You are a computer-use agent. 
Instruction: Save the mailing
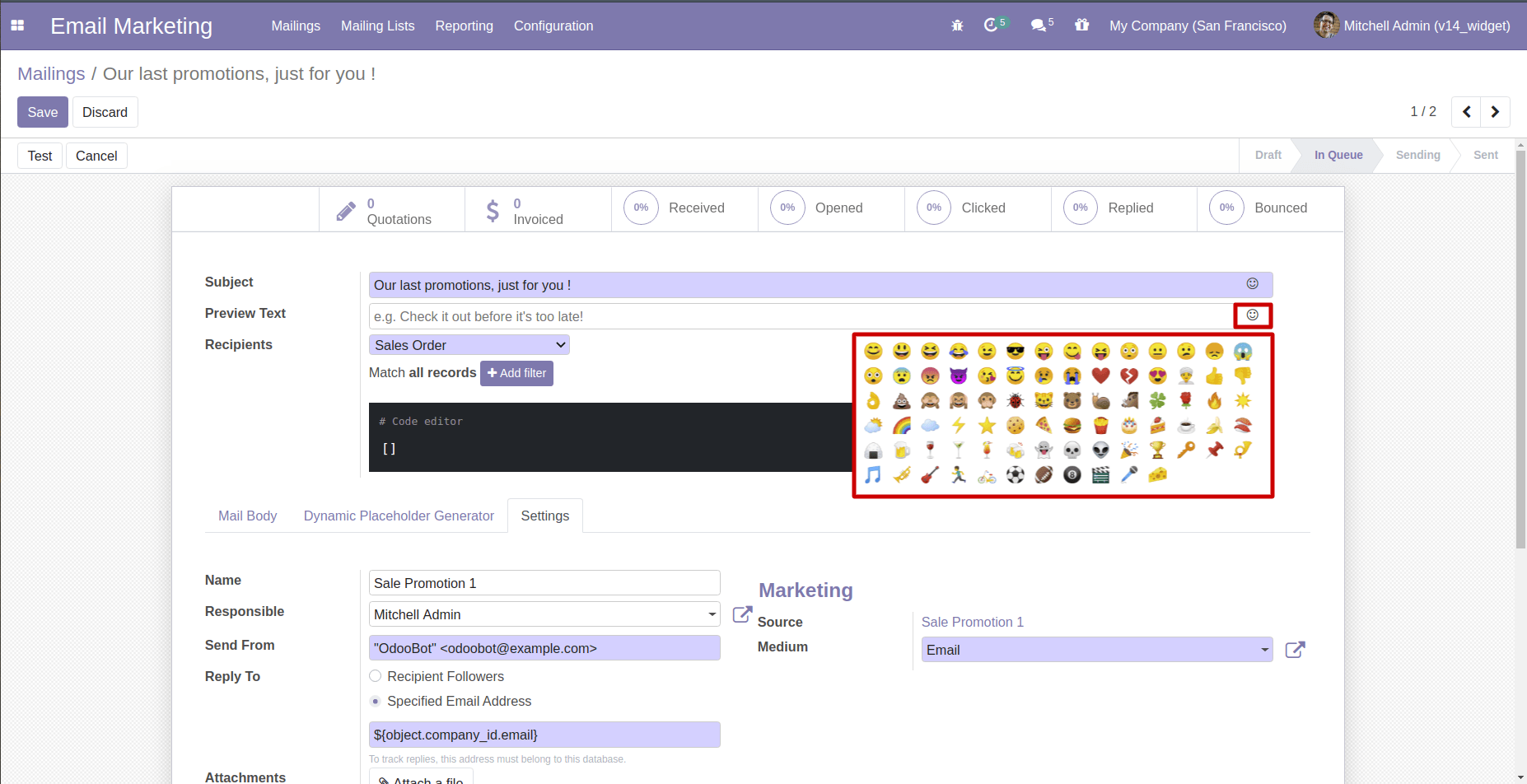coord(43,112)
